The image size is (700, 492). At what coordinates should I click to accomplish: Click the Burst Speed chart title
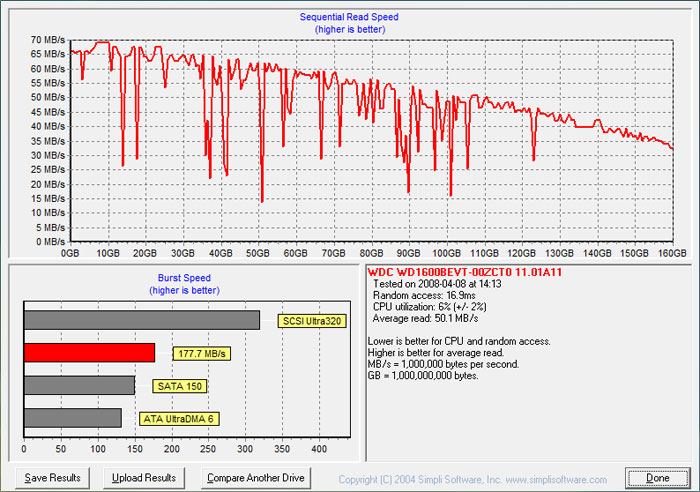(x=184, y=278)
